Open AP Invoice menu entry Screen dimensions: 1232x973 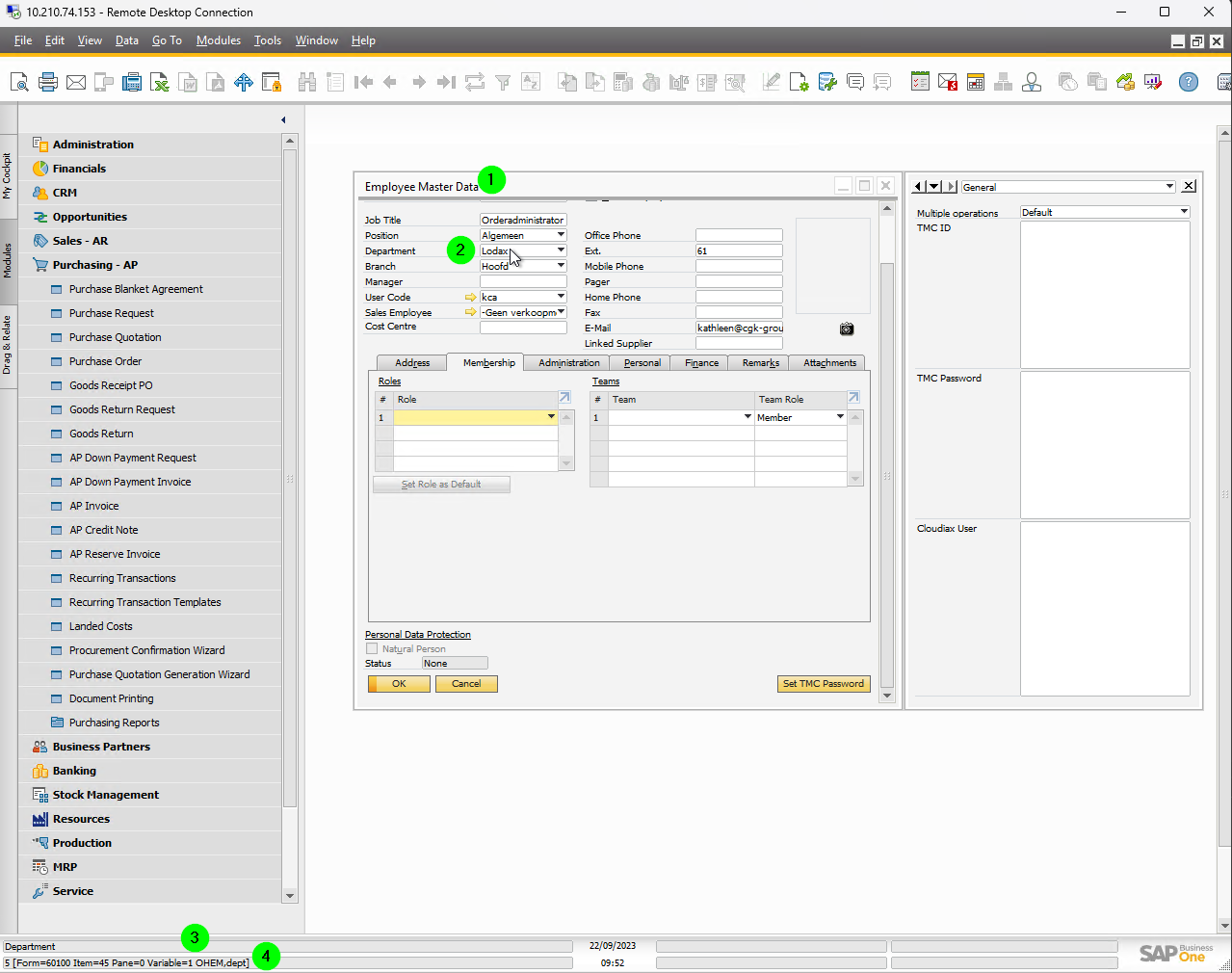(x=94, y=506)
